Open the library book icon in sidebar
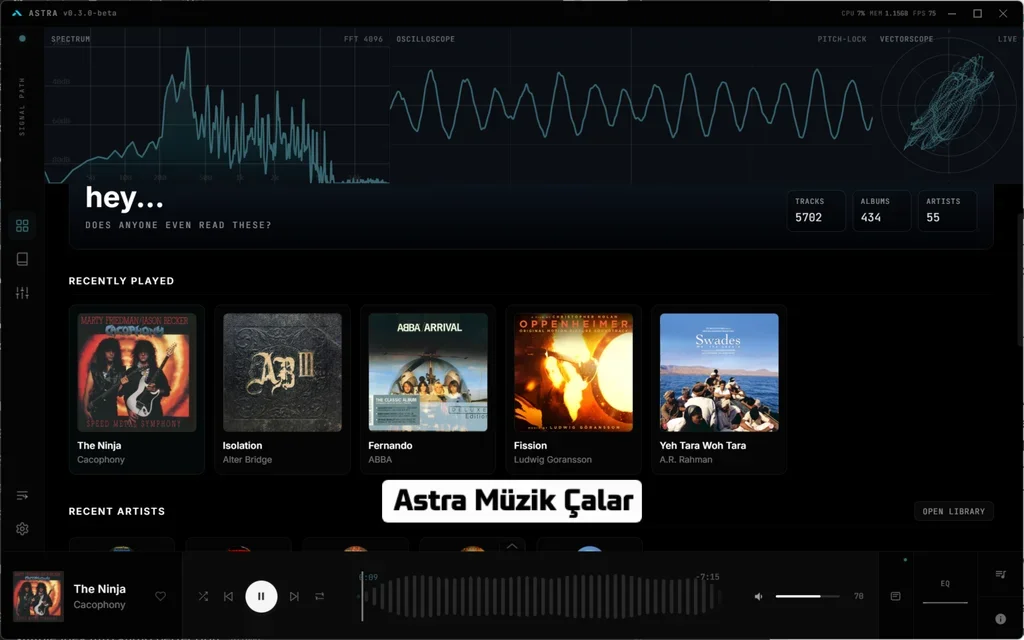 22,259
